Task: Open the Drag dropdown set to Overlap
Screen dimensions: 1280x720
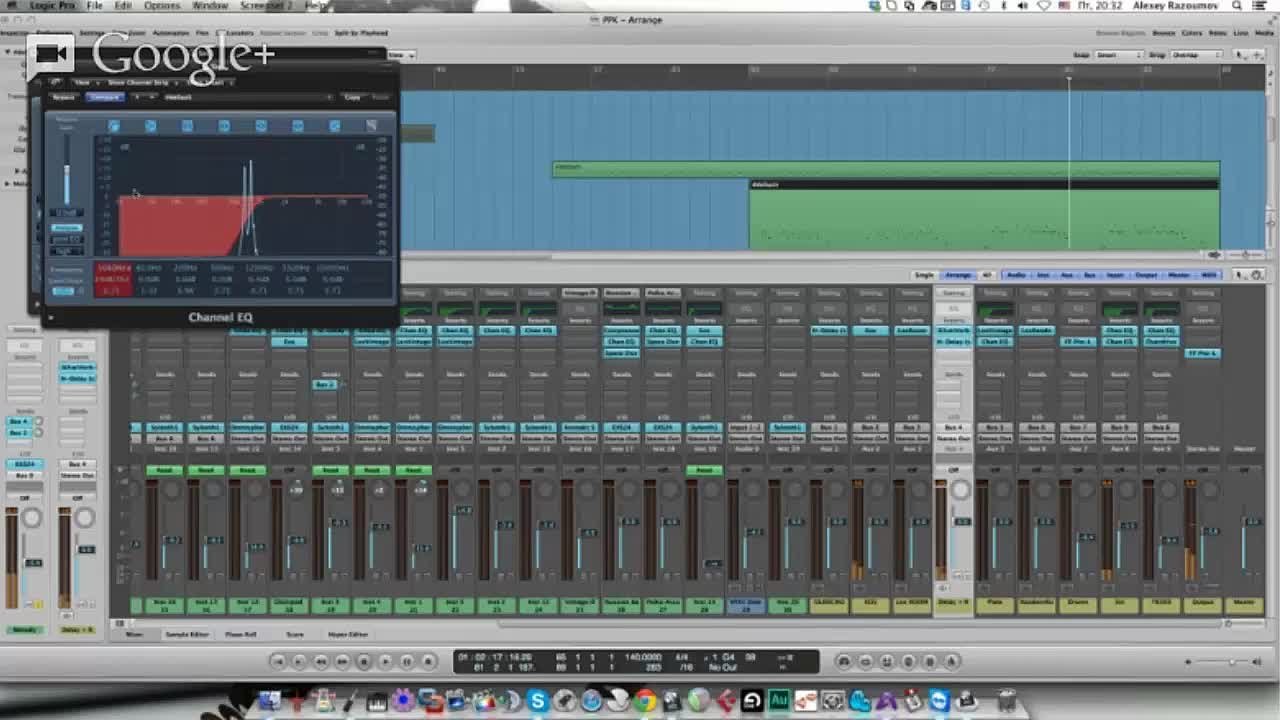Action: click(x=1195, y=55)
